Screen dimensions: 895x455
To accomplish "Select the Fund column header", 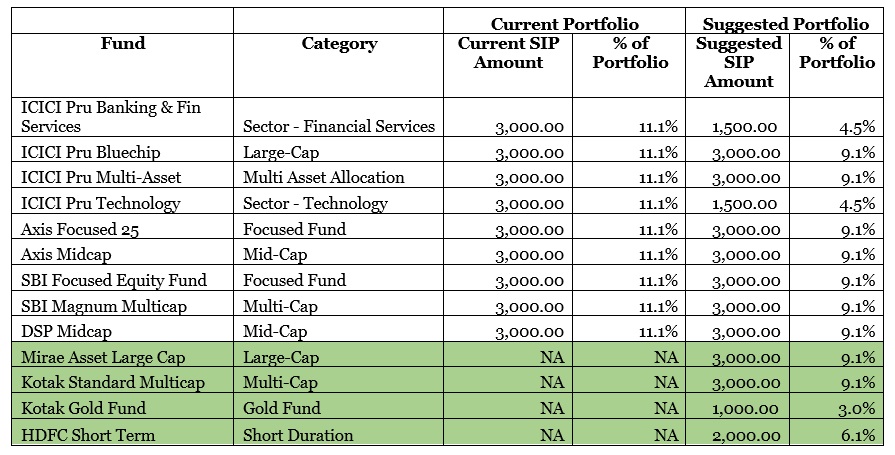I will [123, 44].
